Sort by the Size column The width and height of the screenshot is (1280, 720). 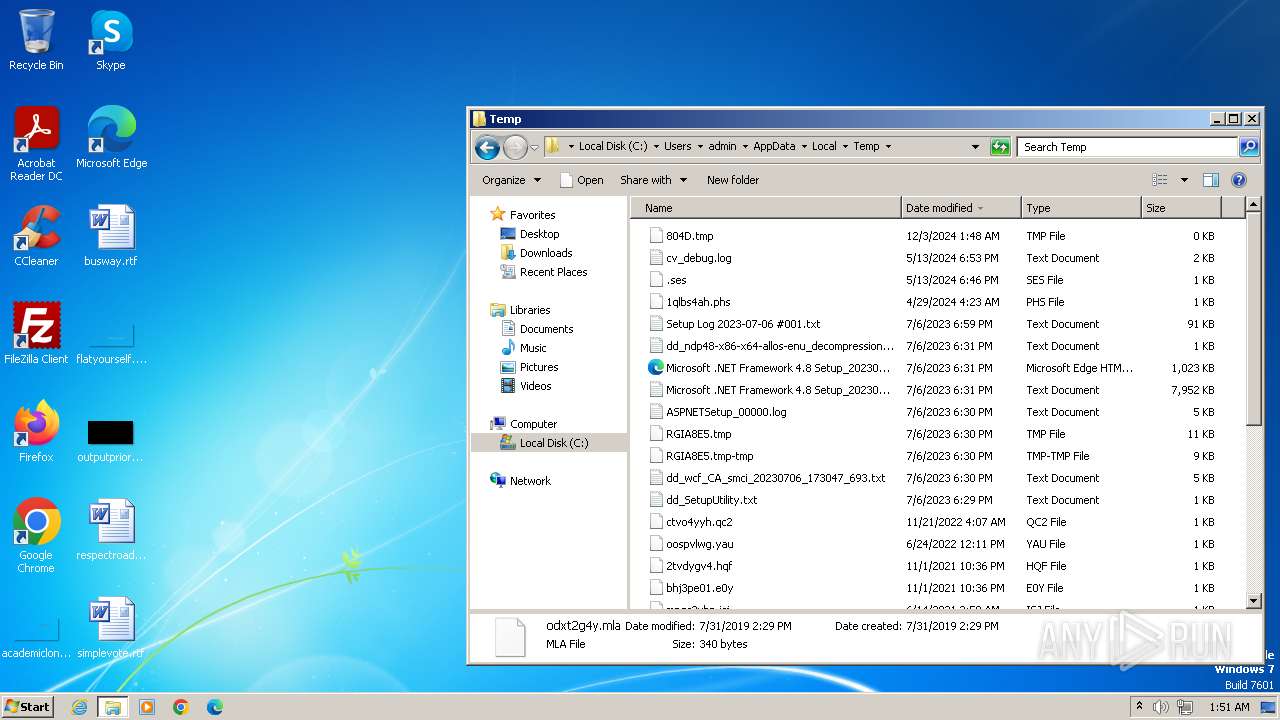click(x=1181, y=208)
